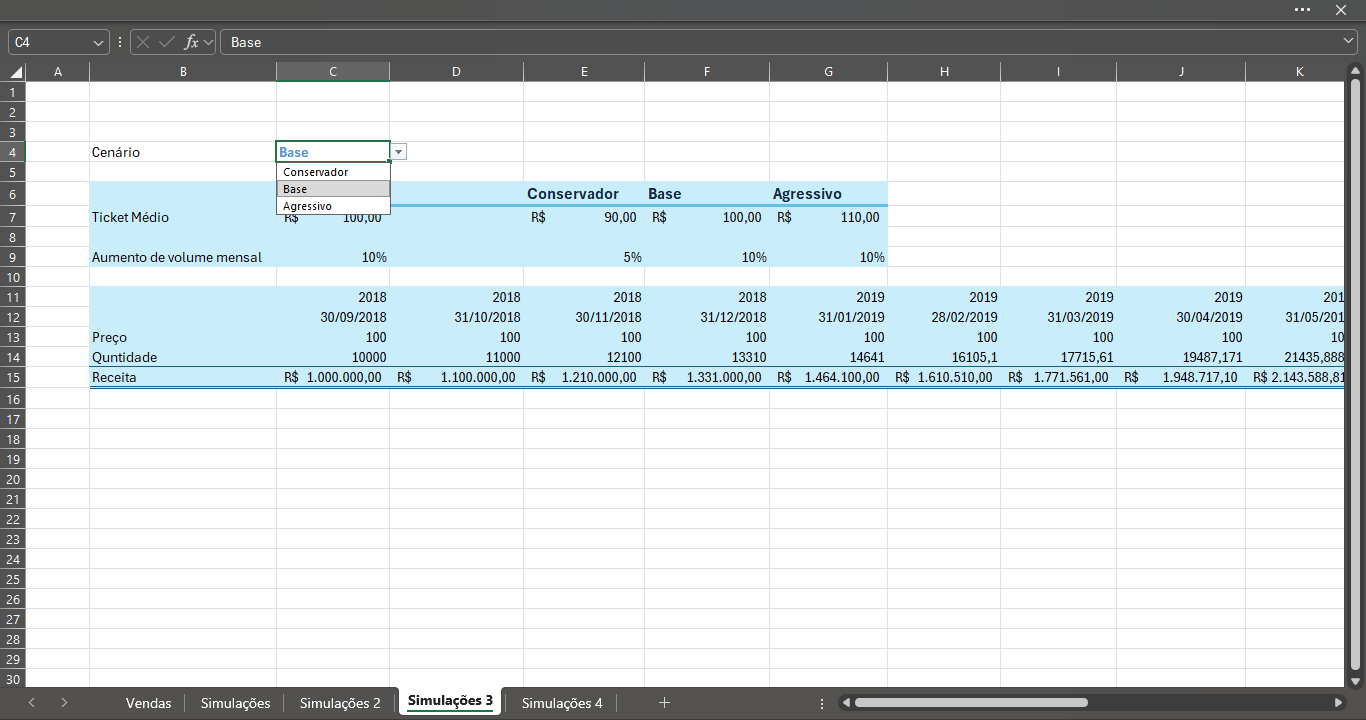1366x720 pixels.
Task: Select the R$ 90,00 ticket cell
Action: (584, 217)
